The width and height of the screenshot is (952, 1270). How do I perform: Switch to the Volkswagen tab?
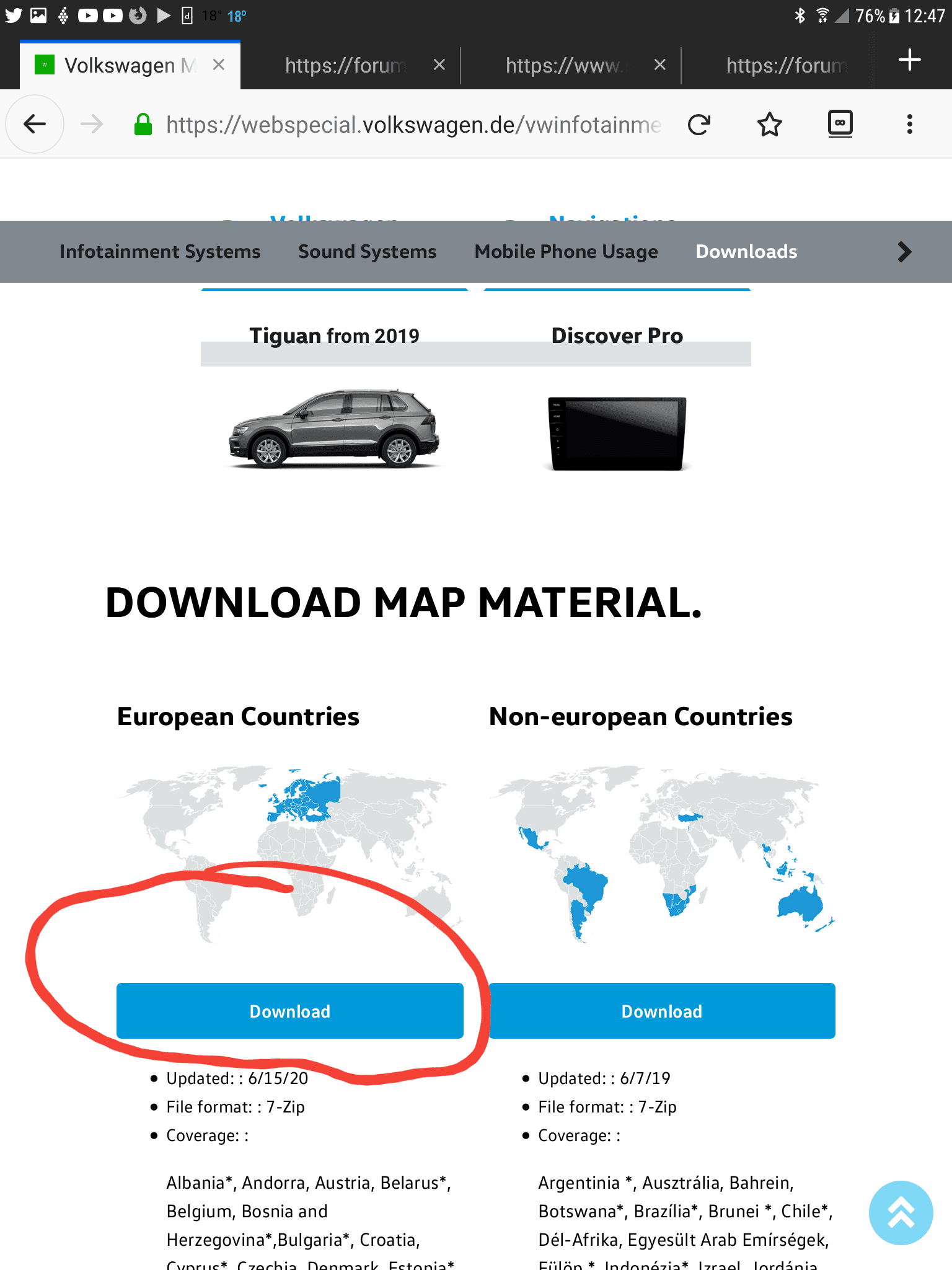(x=130, y=65)
